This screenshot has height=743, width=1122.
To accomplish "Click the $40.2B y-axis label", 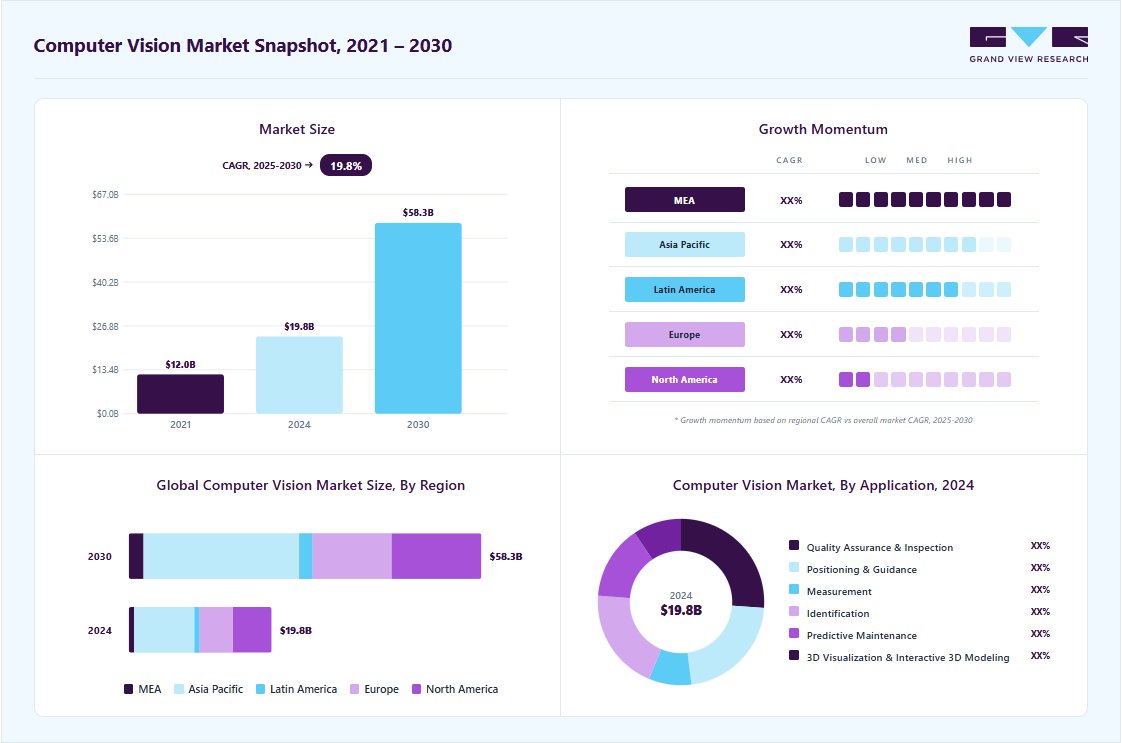I will click(105, 283).
